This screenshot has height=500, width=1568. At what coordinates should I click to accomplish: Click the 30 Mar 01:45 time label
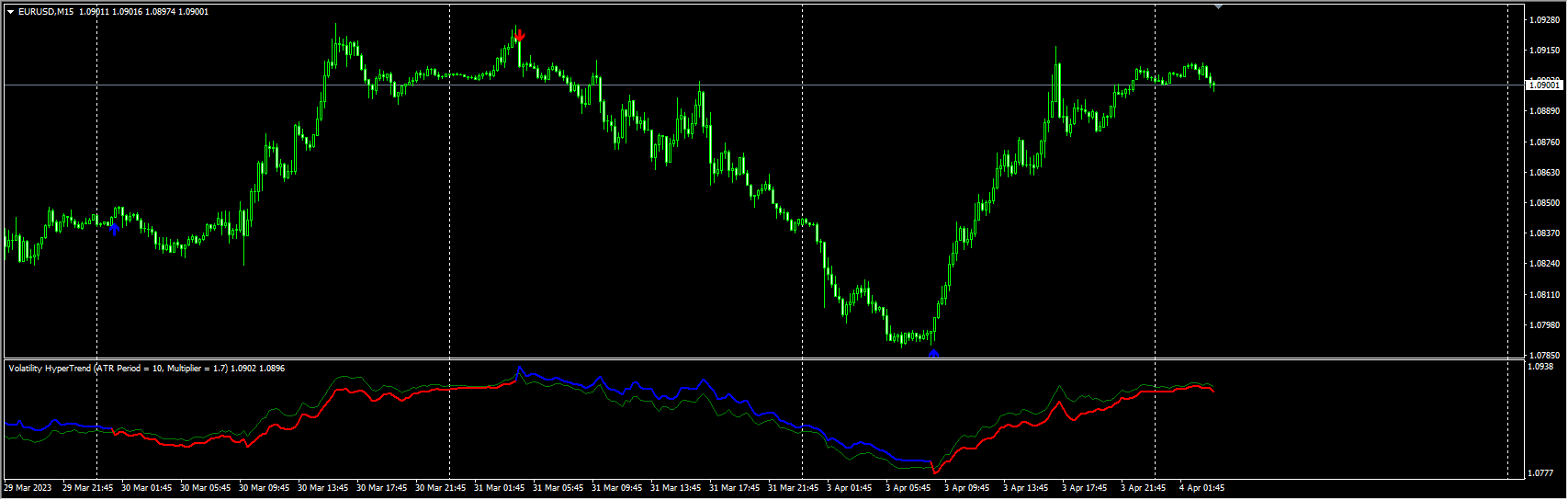(x=146, y=488)
